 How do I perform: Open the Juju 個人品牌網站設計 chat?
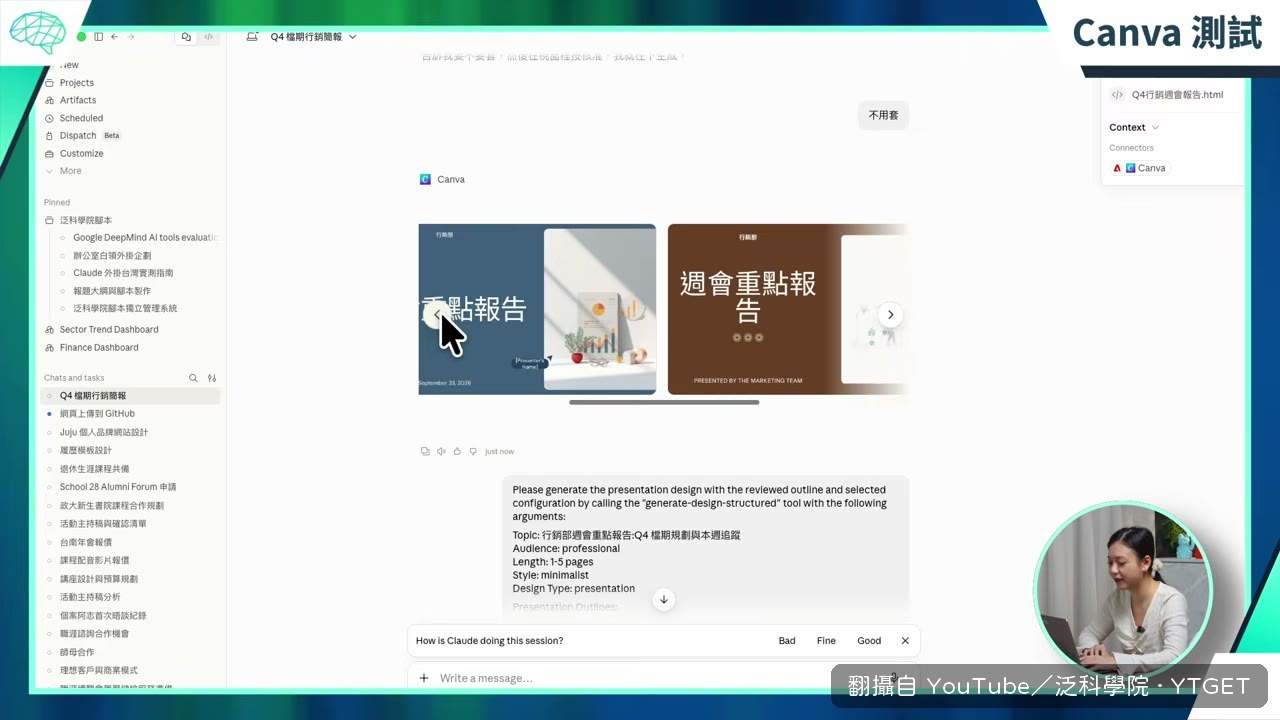pyautogui.click(x=103, y=432)
